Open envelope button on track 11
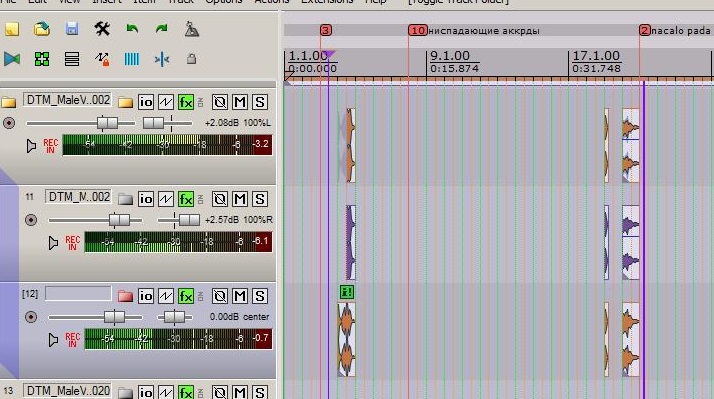Viewport: 714px width, 399px height. point(166,199)
